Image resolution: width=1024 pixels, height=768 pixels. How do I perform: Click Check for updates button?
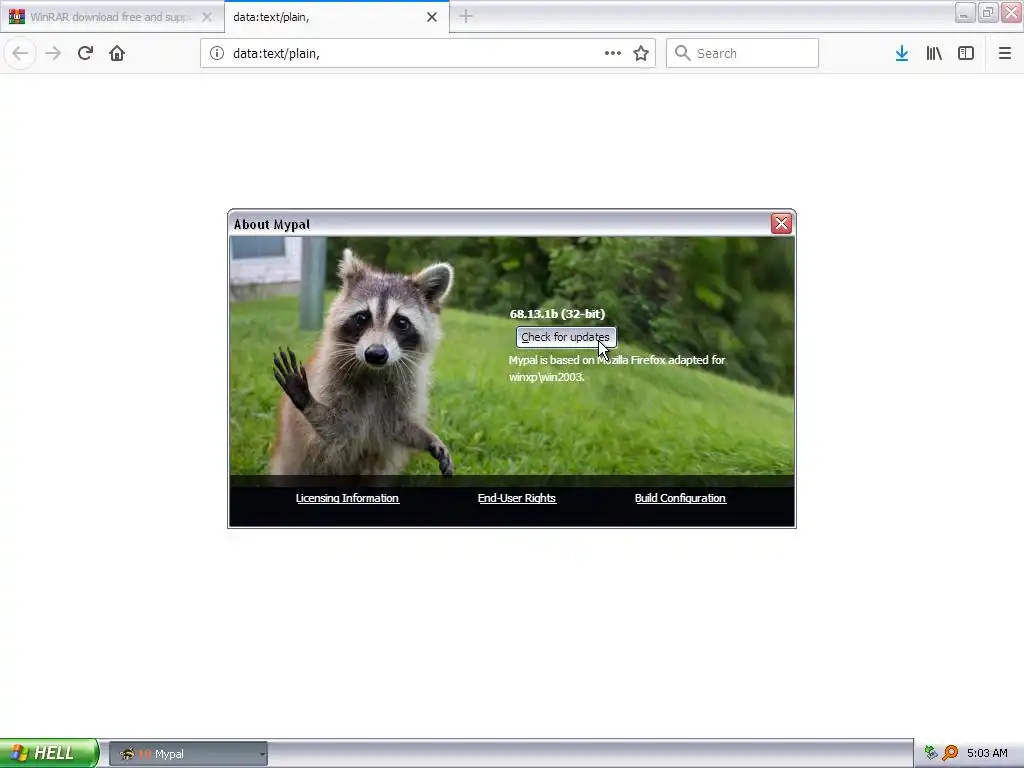click(566, 337)
